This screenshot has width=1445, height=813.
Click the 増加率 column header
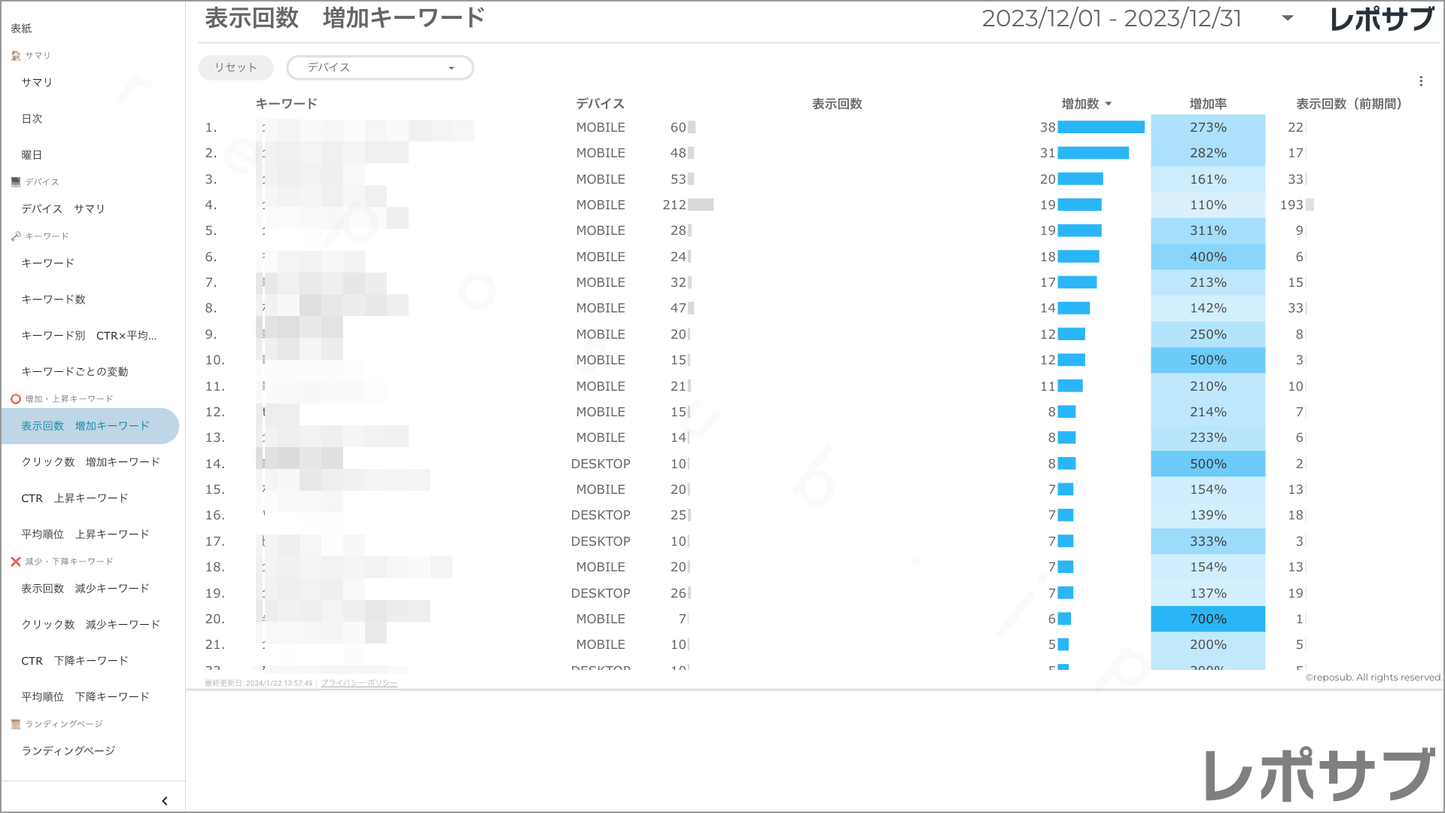(1207, 104)
